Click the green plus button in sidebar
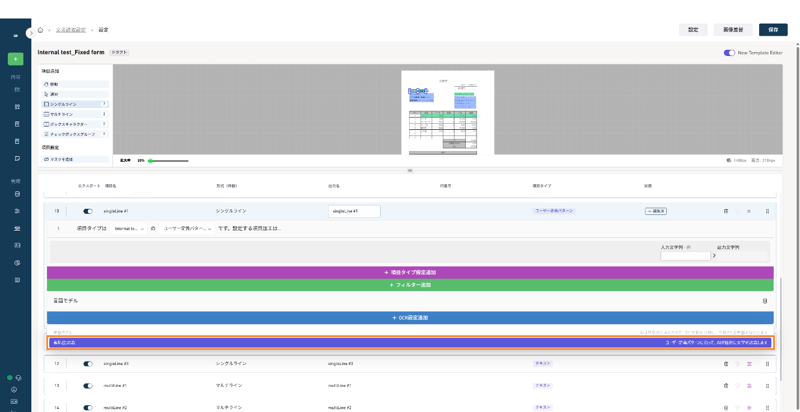 pos(16,59)
